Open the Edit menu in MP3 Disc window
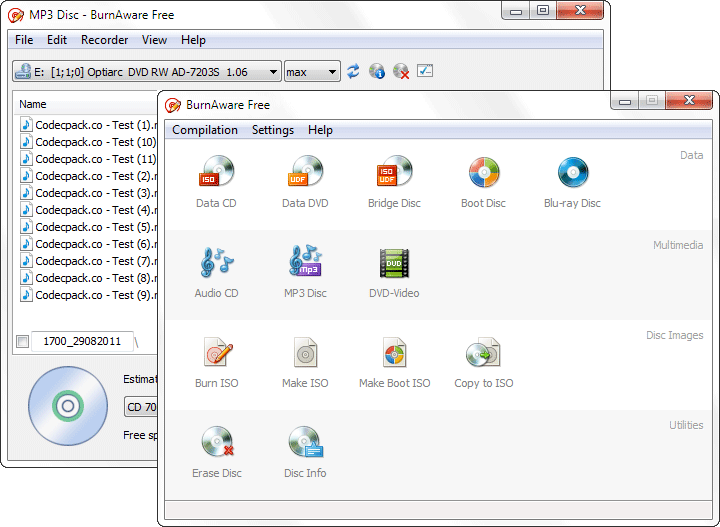Screen dimensions: 720x527 point(57,40)
